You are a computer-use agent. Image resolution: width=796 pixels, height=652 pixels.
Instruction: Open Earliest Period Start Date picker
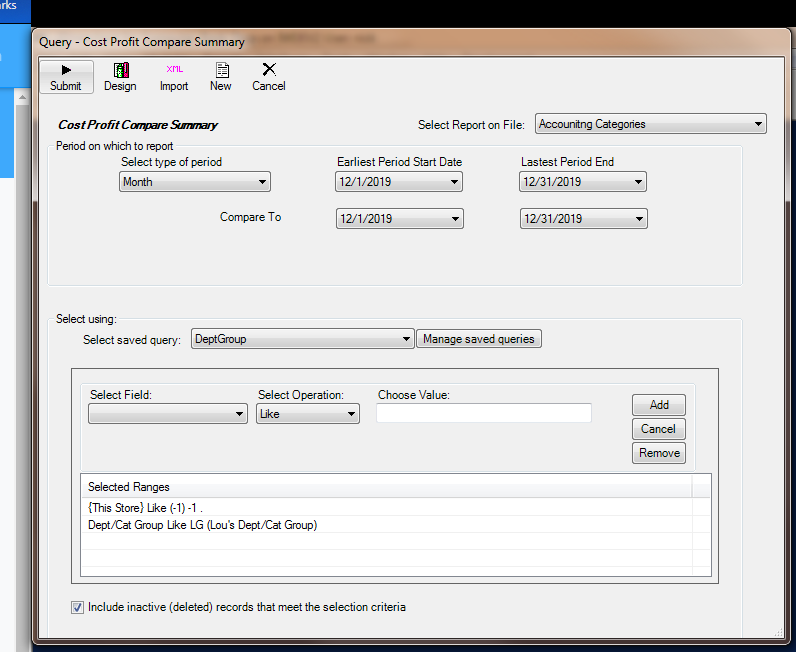coord(399,182)
